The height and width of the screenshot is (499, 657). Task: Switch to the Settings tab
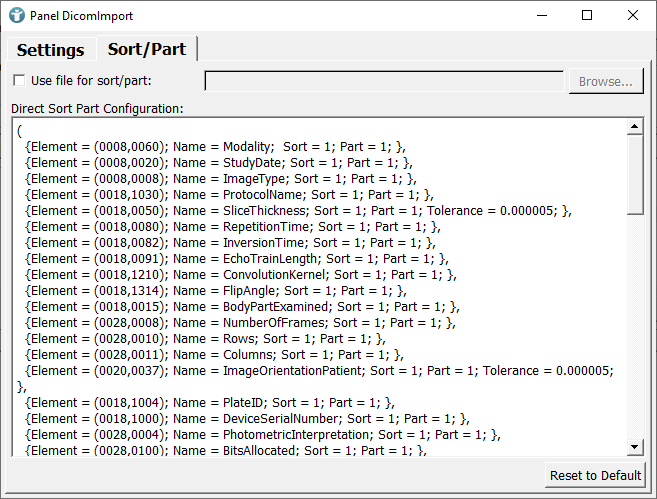coord(50,50)
